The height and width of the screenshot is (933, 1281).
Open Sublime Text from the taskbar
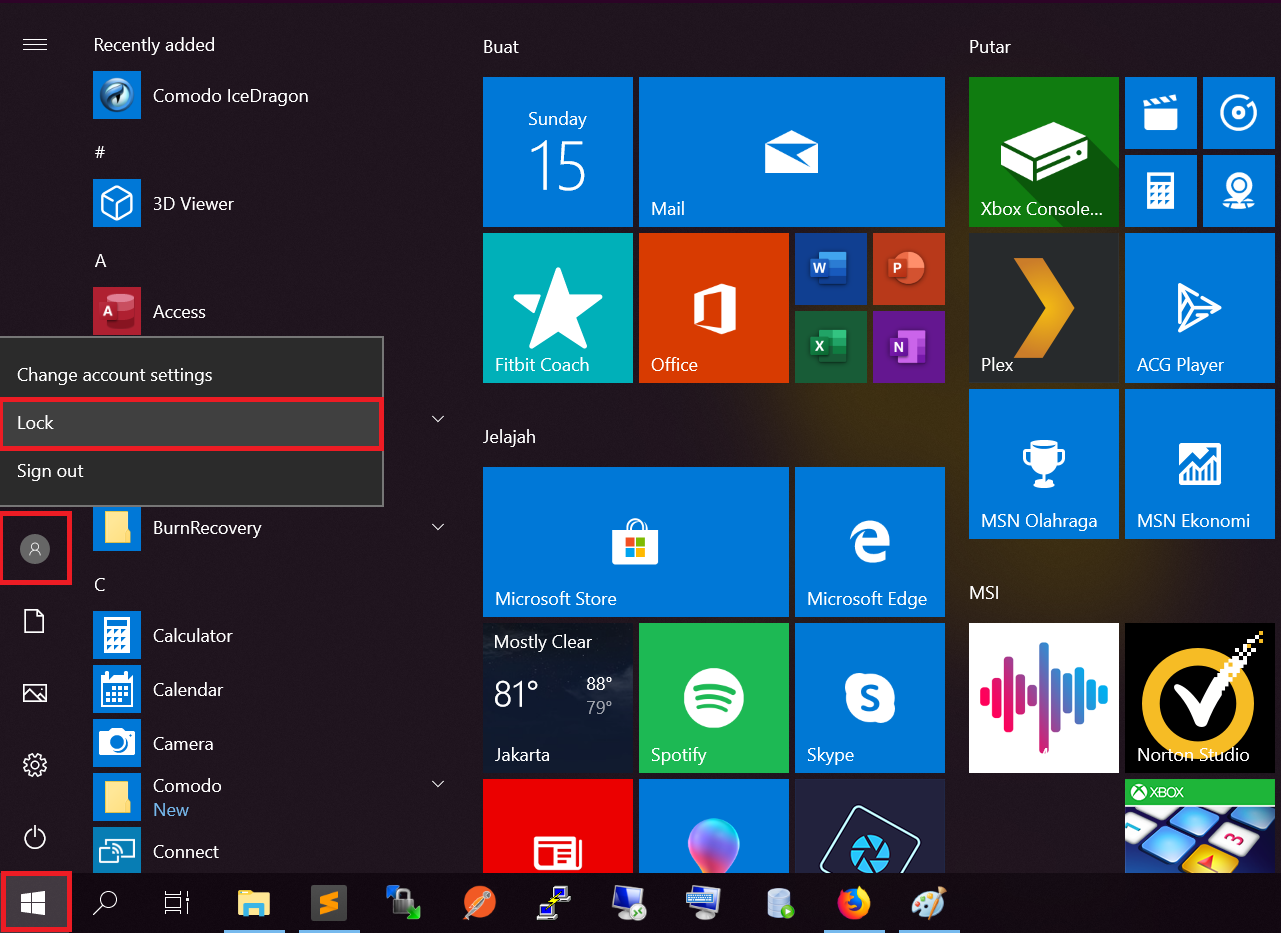(x=328, y=903)
